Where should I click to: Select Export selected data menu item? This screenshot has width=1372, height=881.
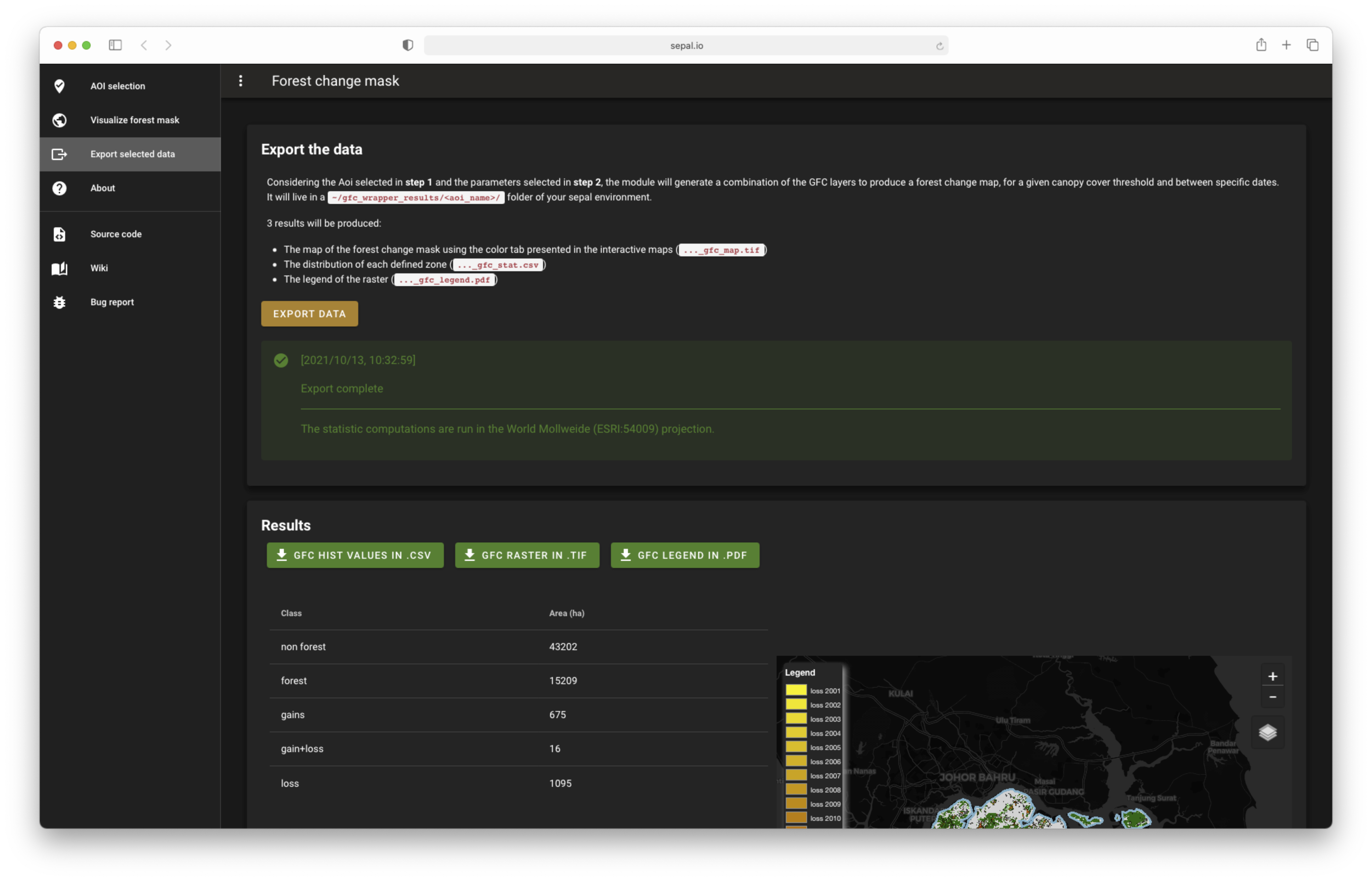click(x=133, y=154)
